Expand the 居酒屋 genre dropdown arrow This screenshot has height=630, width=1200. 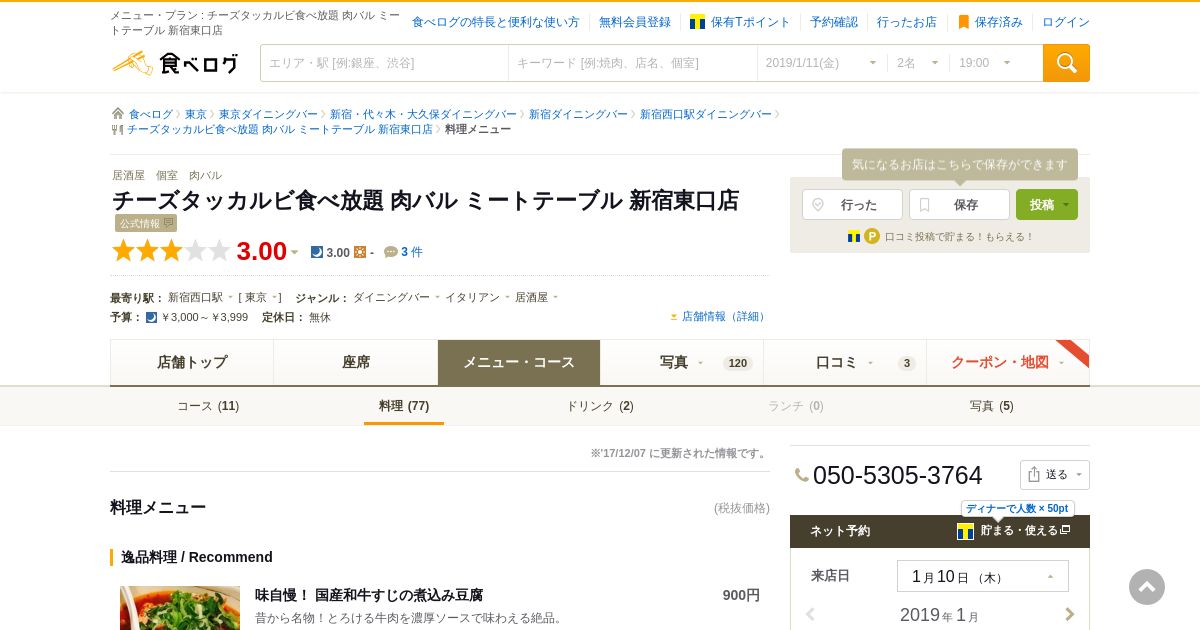[x=555, y=297]
